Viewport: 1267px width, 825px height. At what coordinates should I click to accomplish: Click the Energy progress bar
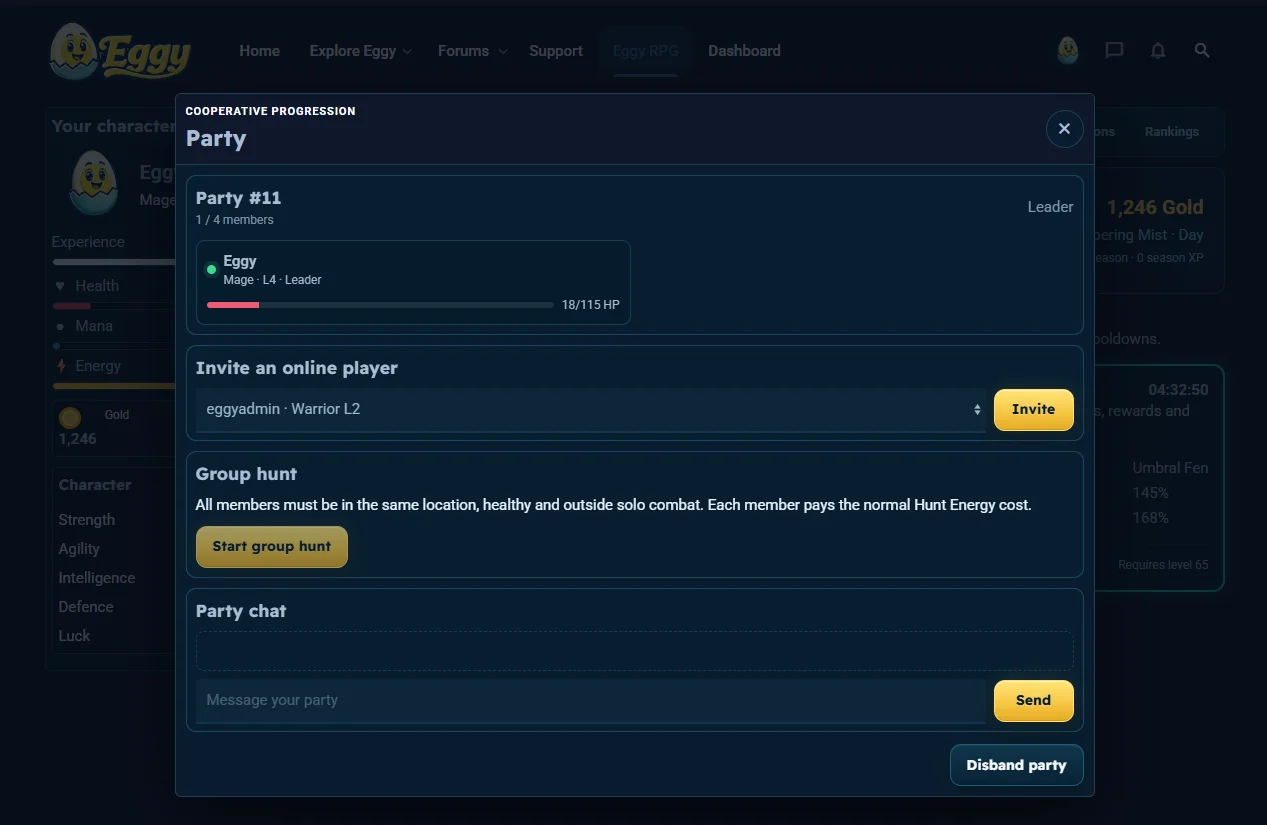click(x=115, y=386)
